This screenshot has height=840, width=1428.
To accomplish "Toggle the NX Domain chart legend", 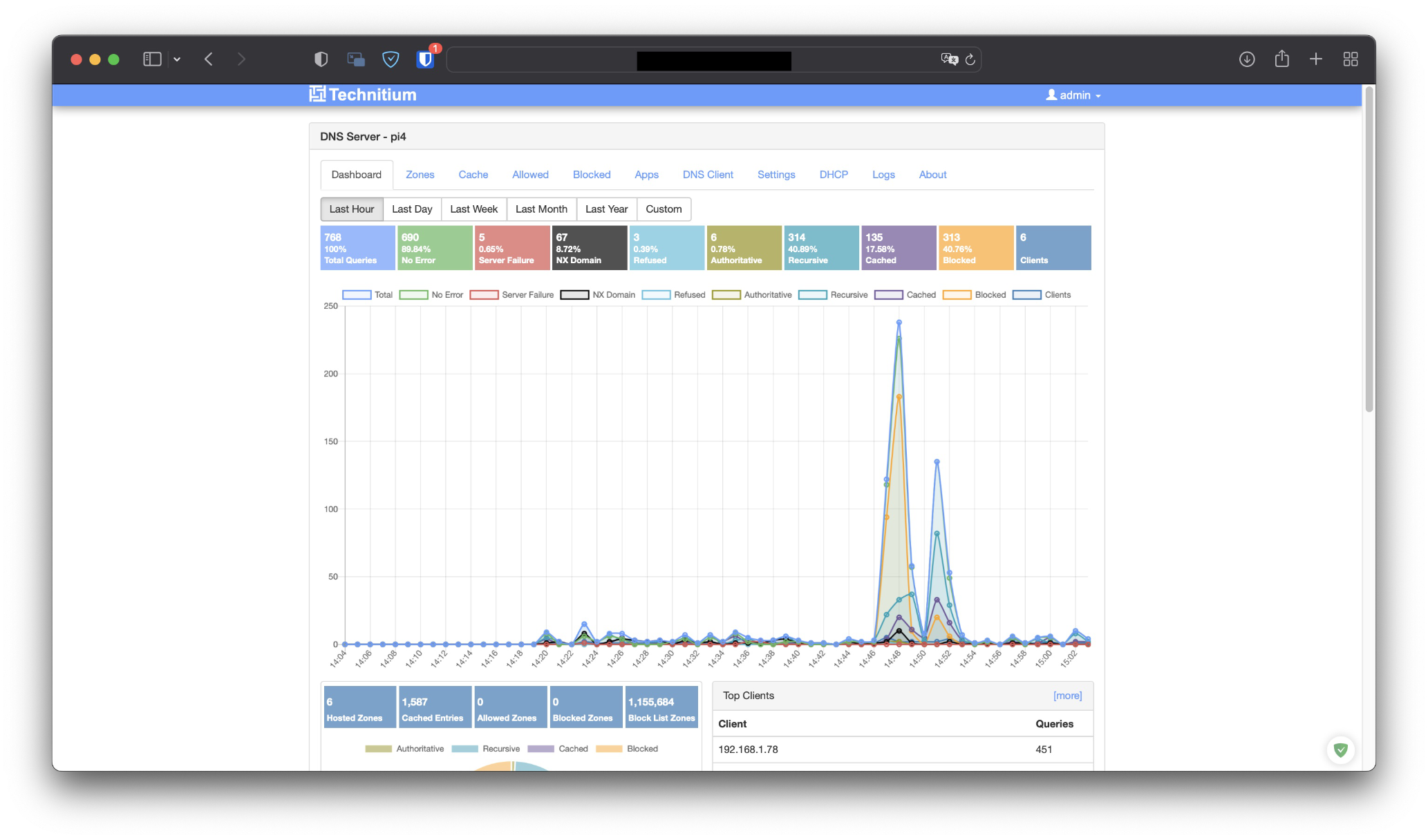I will click(x=613, y=295).
